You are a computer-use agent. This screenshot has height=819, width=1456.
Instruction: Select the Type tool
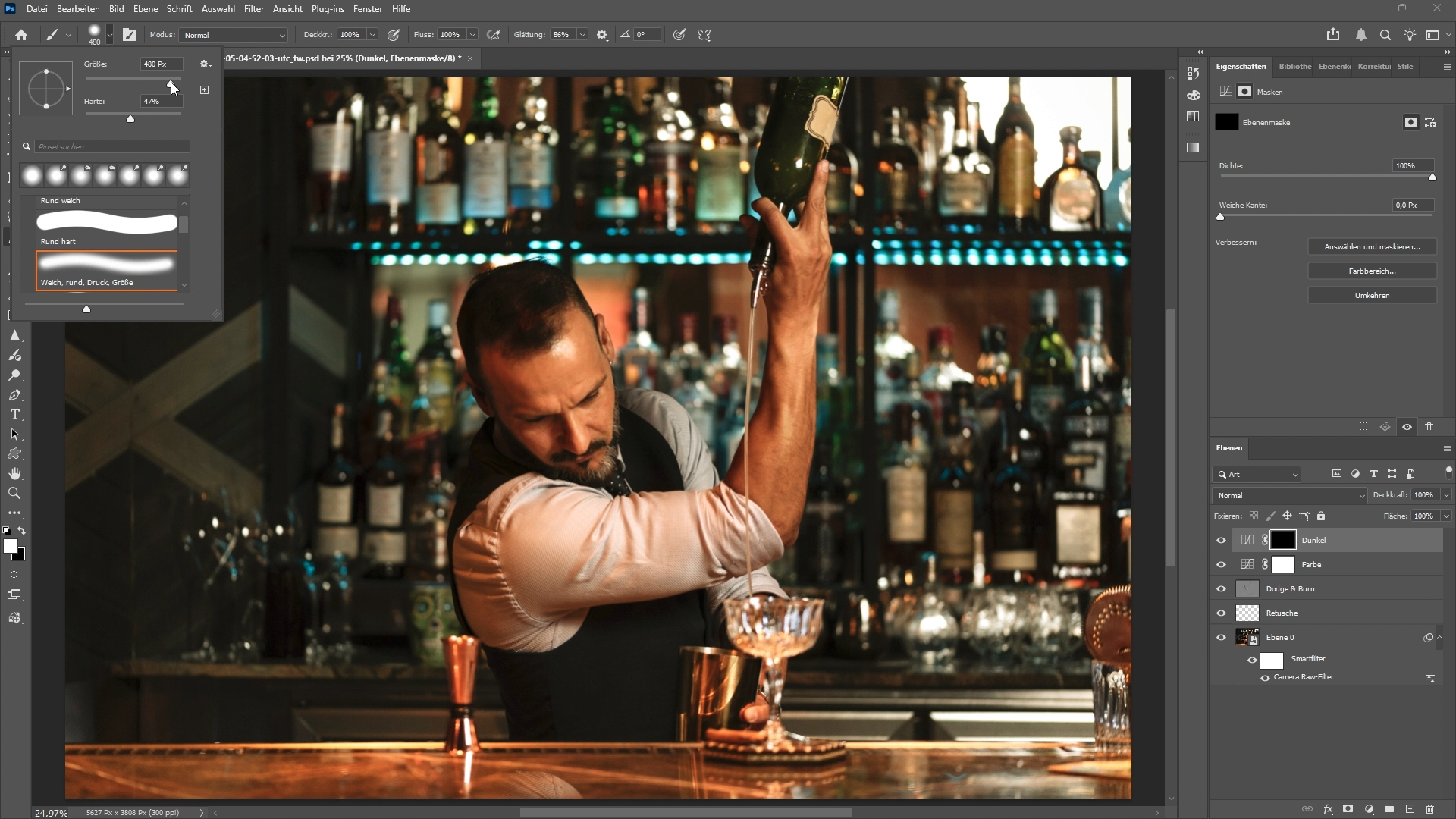click(x=14, y=415)
